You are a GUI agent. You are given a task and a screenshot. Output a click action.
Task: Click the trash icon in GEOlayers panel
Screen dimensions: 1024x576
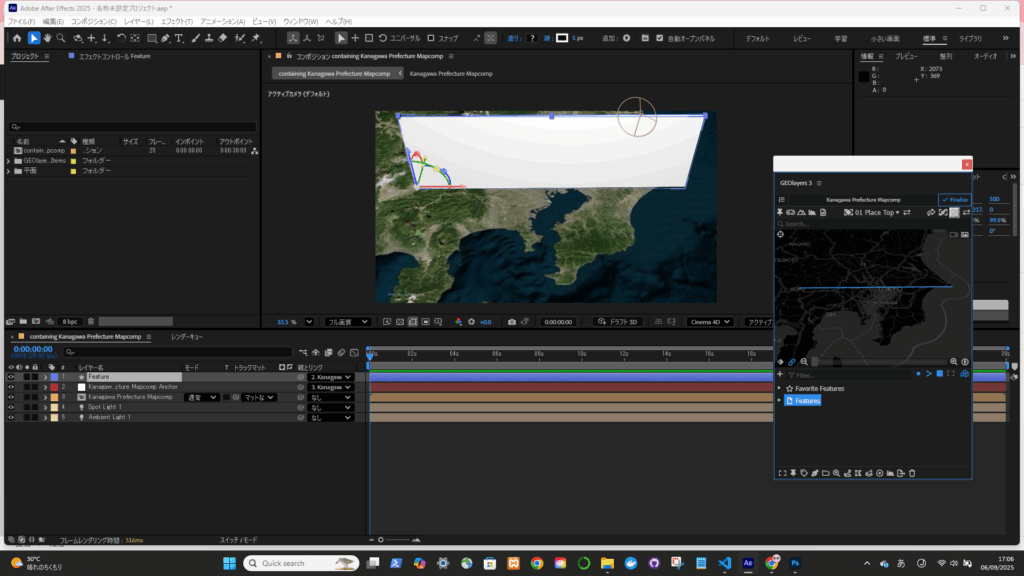pyautogui.click(x=912, y=473)
